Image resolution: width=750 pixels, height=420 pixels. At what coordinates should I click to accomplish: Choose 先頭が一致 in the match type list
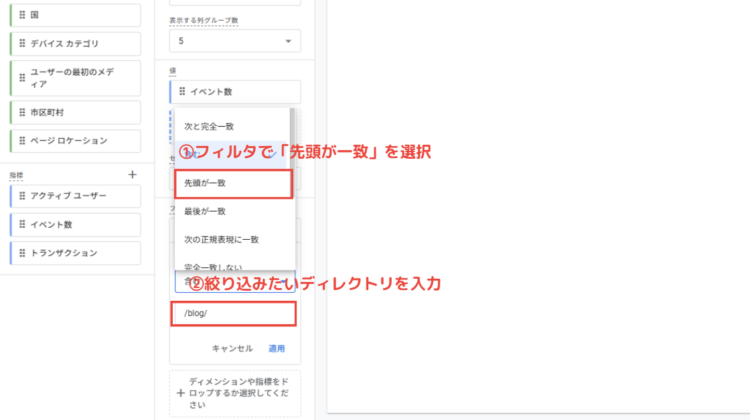(232, 183)
